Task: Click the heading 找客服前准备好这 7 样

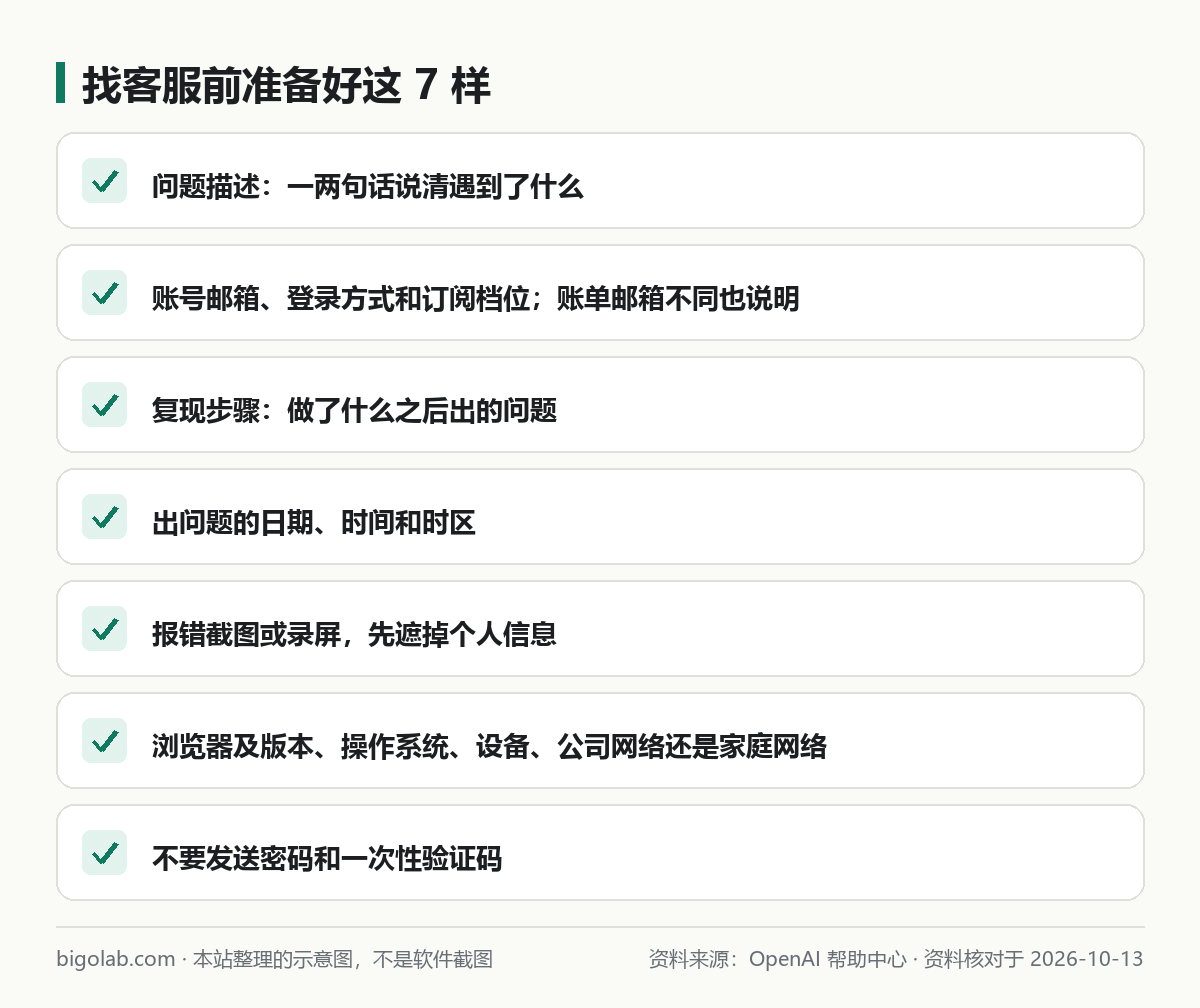Action: [x=286, y=86]
